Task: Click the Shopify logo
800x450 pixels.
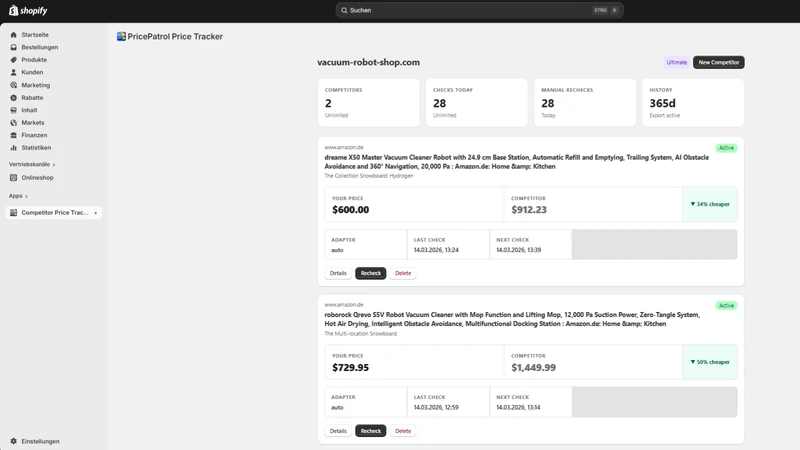Action: (28, 10)
